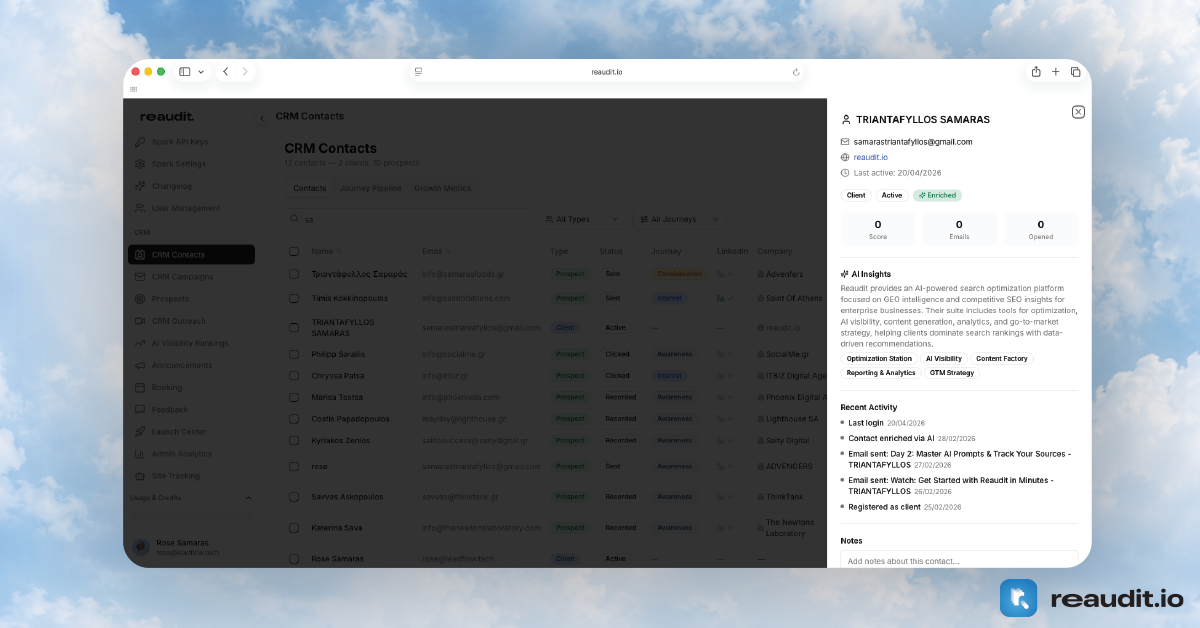
Task: Check the Philipp Sarailis row checkbox
Action: click(x=294, y=354)
